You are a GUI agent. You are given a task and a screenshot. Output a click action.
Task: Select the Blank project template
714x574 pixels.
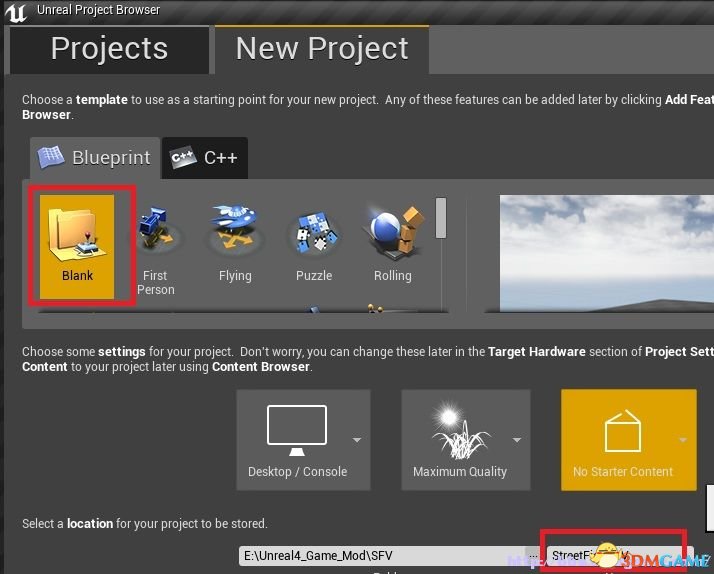(77, 246)
